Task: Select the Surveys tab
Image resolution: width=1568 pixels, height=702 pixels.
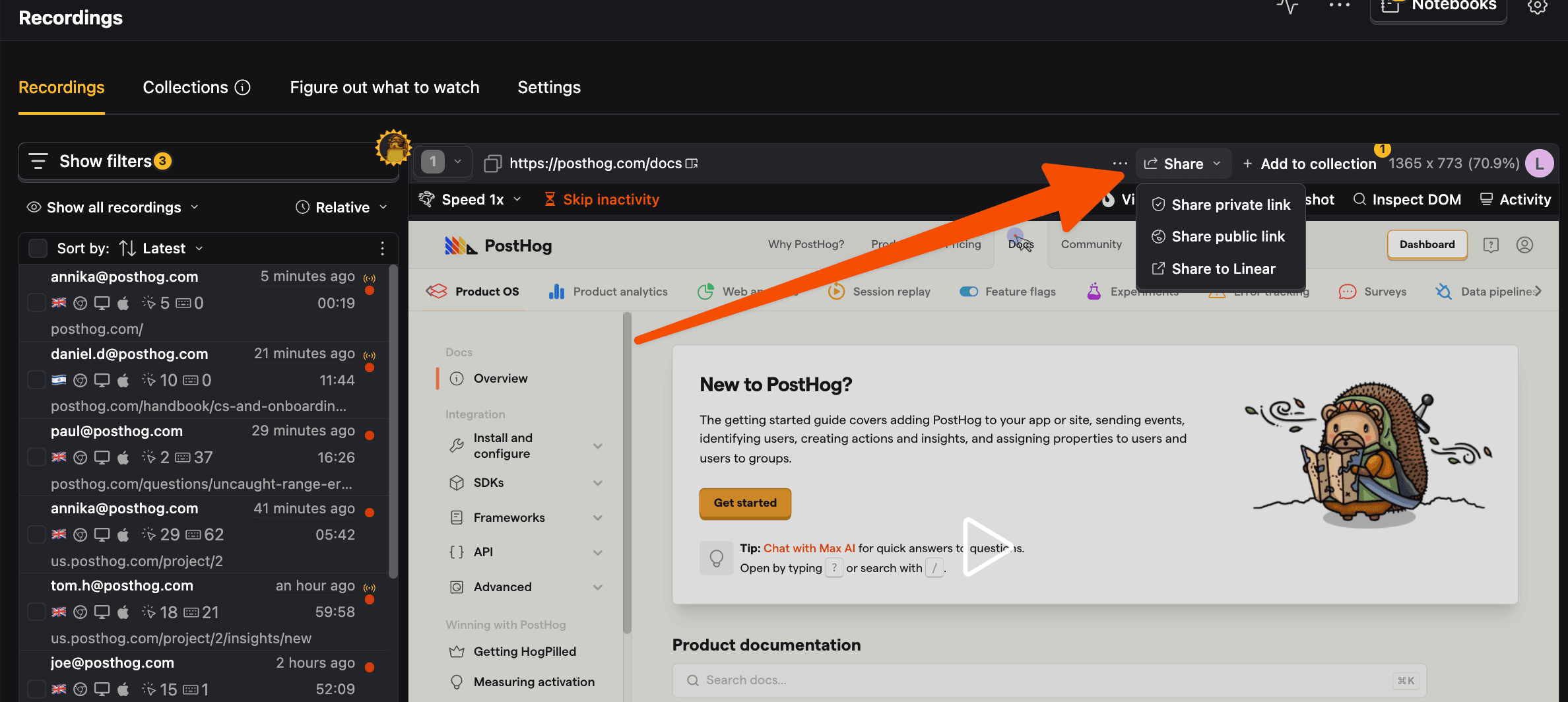Action: [1372, 291]
